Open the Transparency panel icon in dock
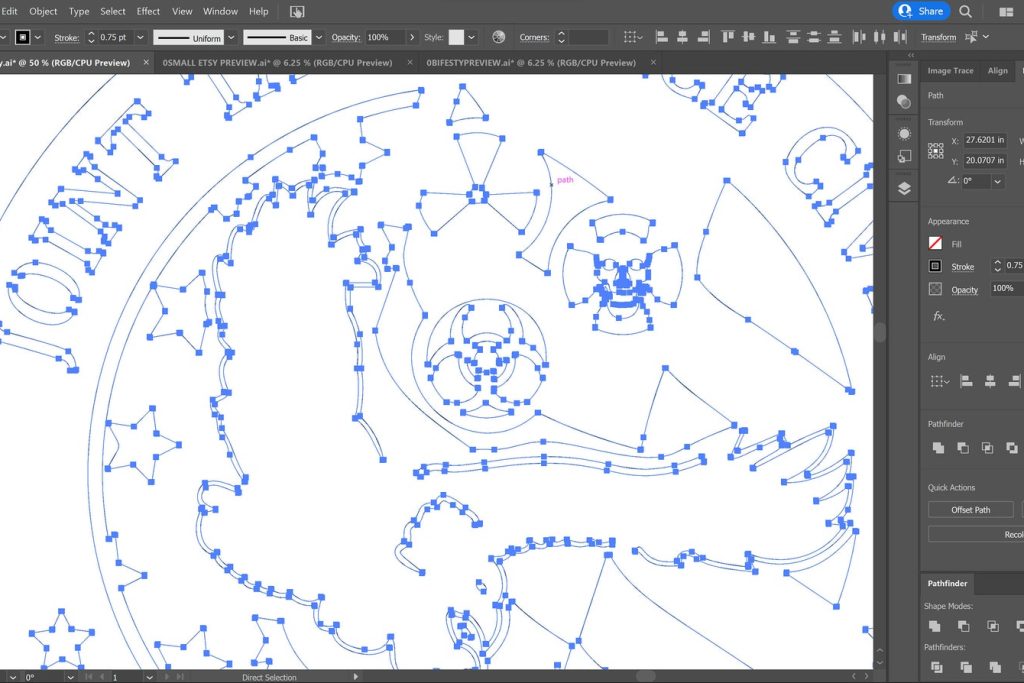Image resolution: width=1024 pixels, height=683 pixels. 904,101
